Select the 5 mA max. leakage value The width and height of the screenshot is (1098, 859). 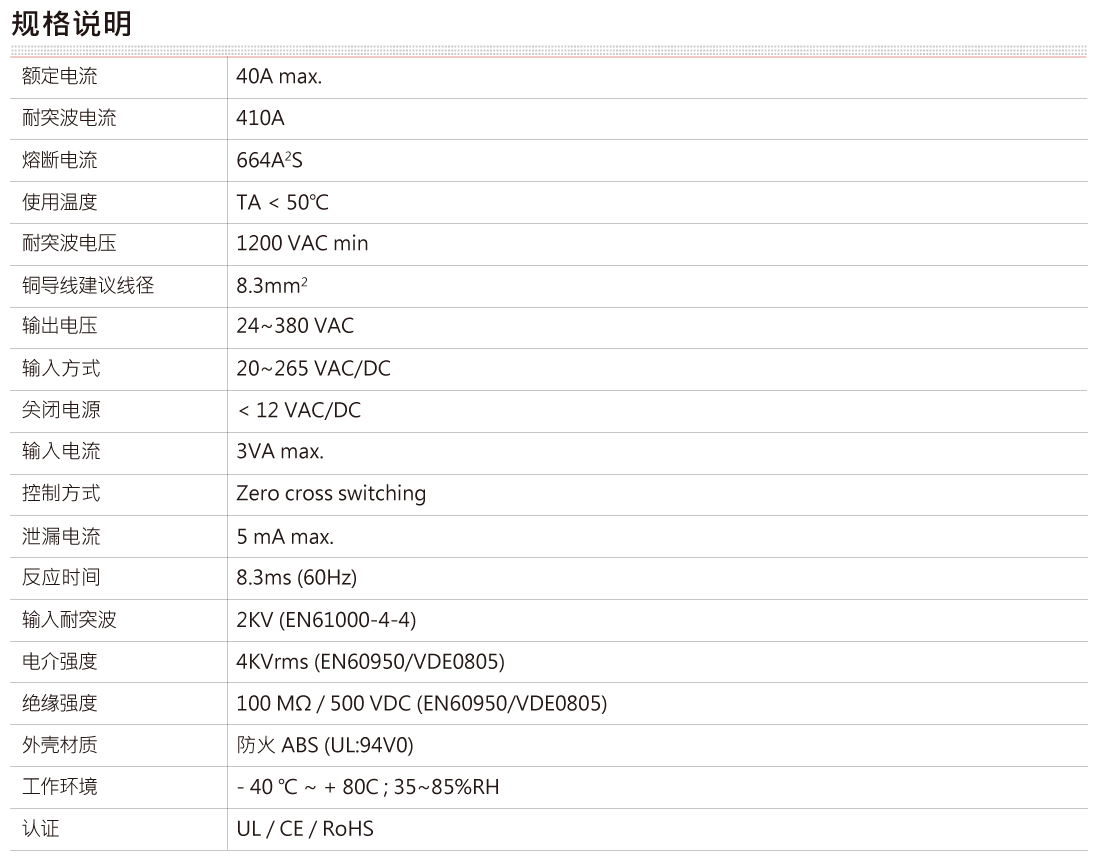pos(285,537)
